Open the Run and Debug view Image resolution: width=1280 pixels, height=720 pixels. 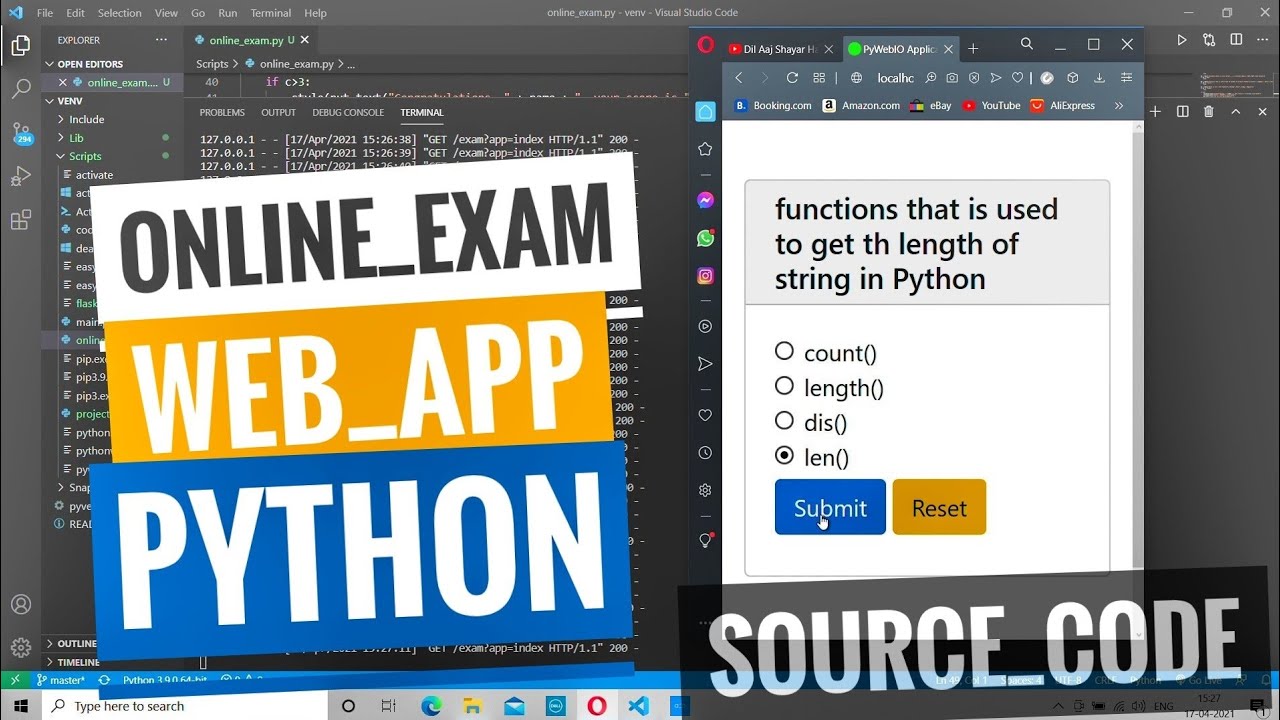point(21,177)
